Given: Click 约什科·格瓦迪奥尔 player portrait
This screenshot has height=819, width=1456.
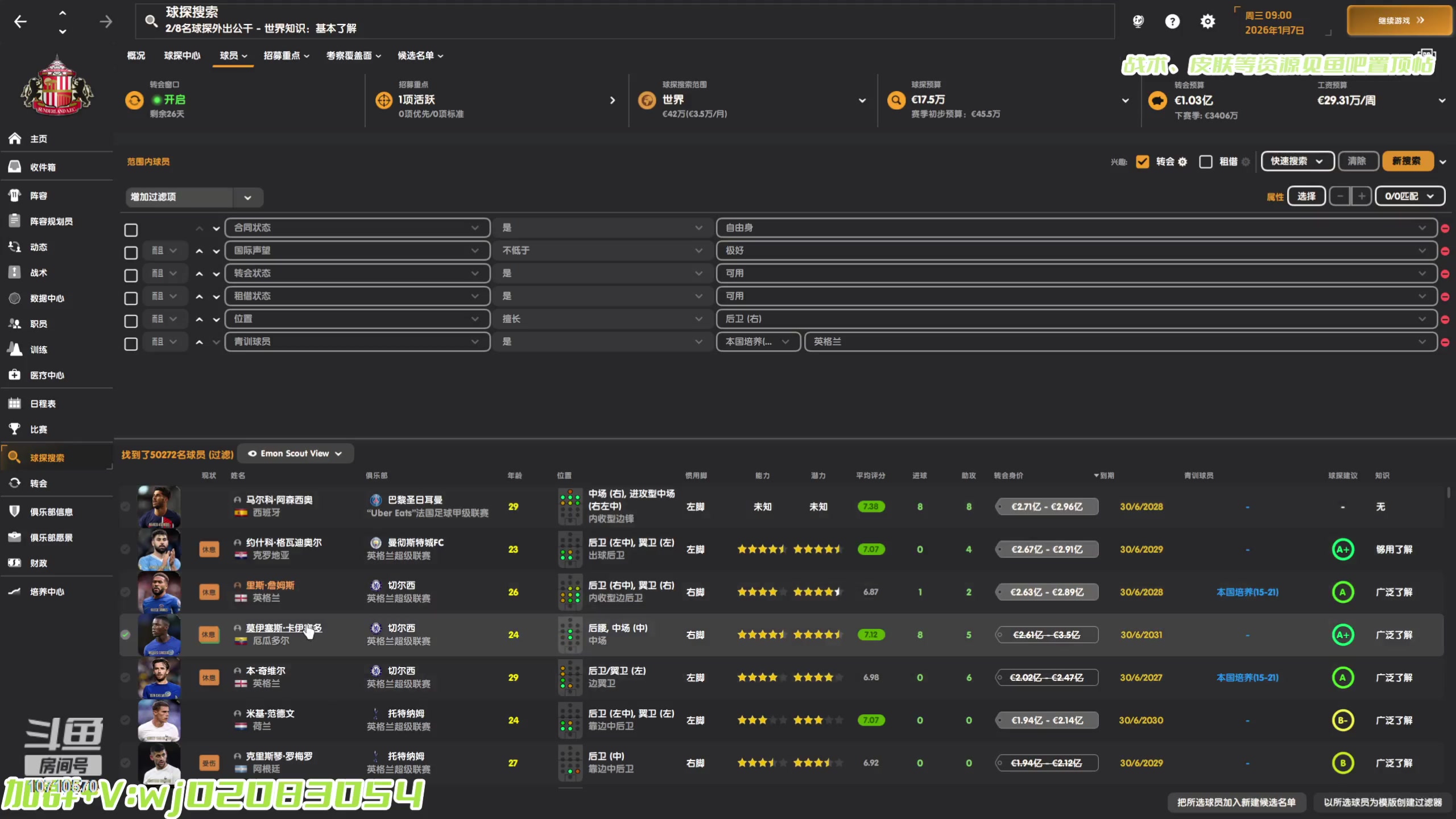Looking at the screenshot, I should click(159, 549).
